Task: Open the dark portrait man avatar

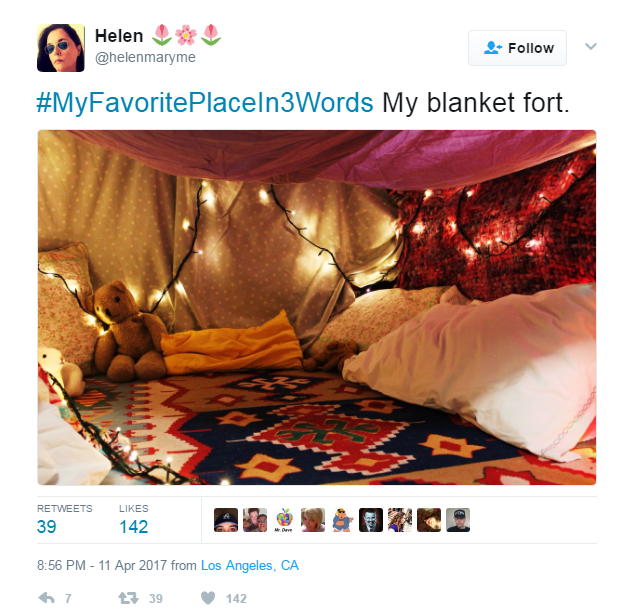Action: point(371,520)
